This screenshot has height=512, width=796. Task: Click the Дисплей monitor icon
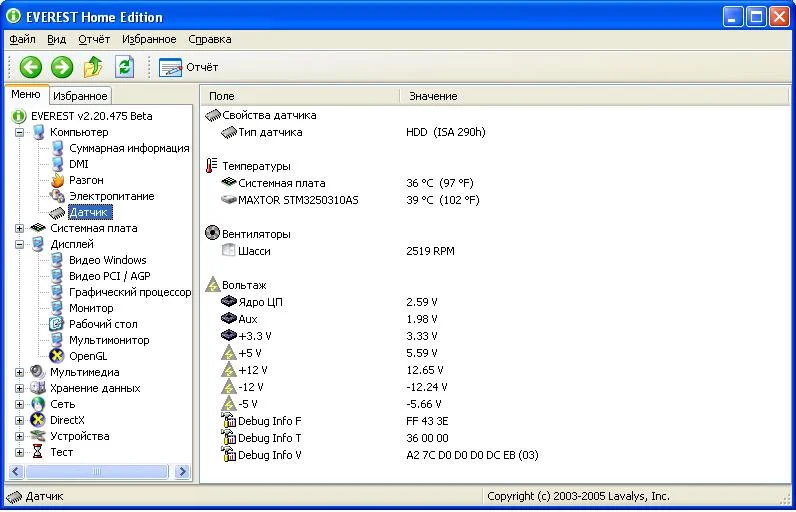pos(38,244)
